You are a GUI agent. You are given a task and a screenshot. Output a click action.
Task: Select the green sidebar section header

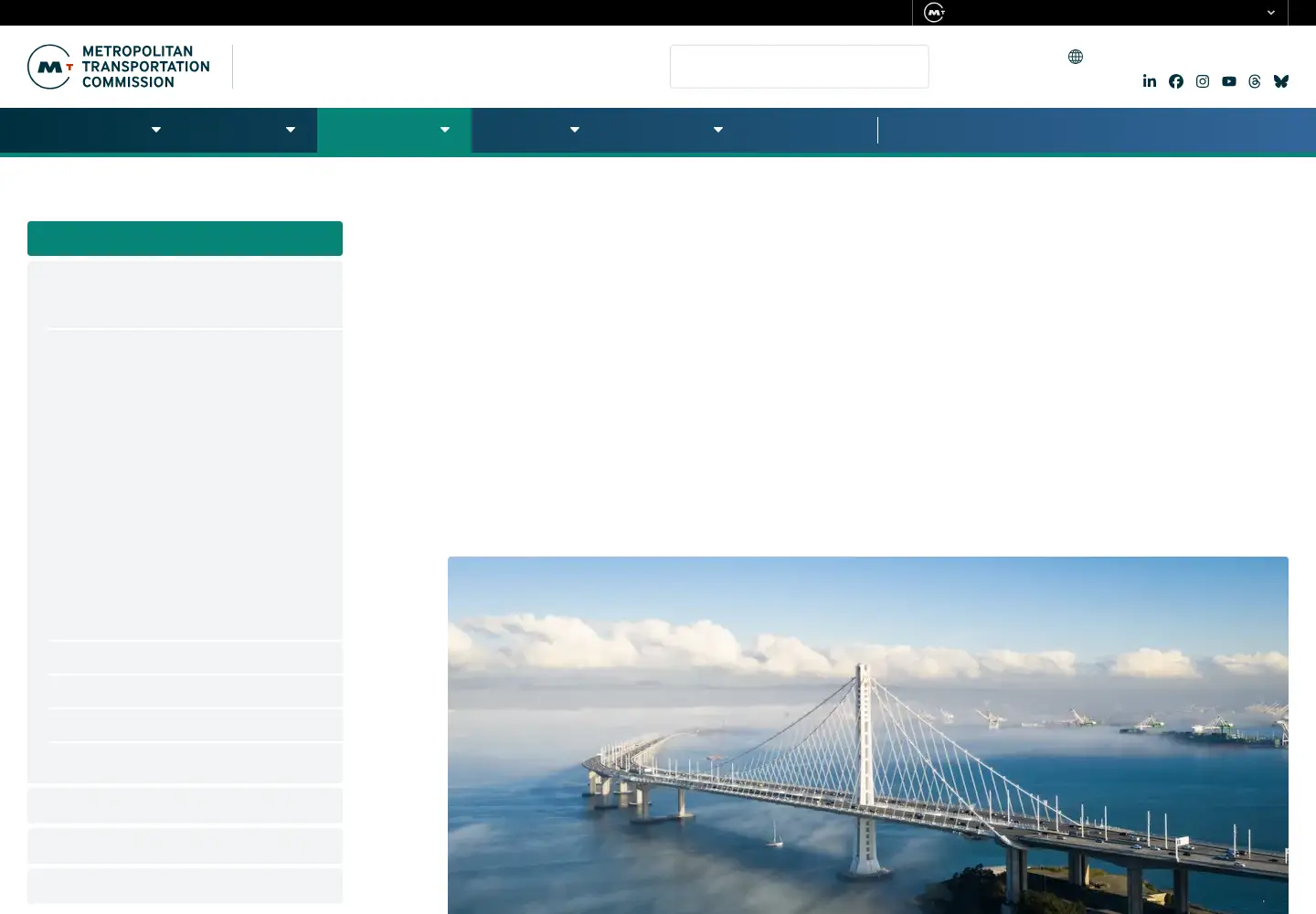point(185,239)
